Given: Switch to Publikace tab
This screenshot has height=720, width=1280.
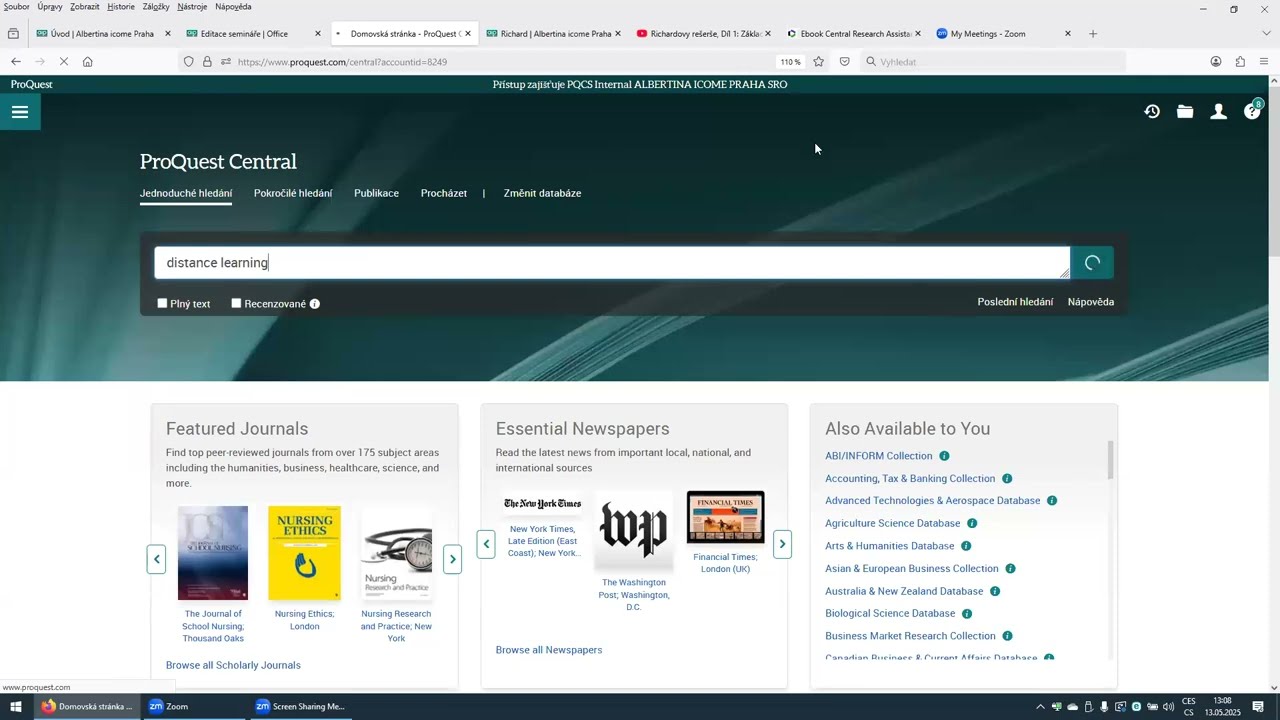Looking at the screenshot, I should click(x=376, y=193).
